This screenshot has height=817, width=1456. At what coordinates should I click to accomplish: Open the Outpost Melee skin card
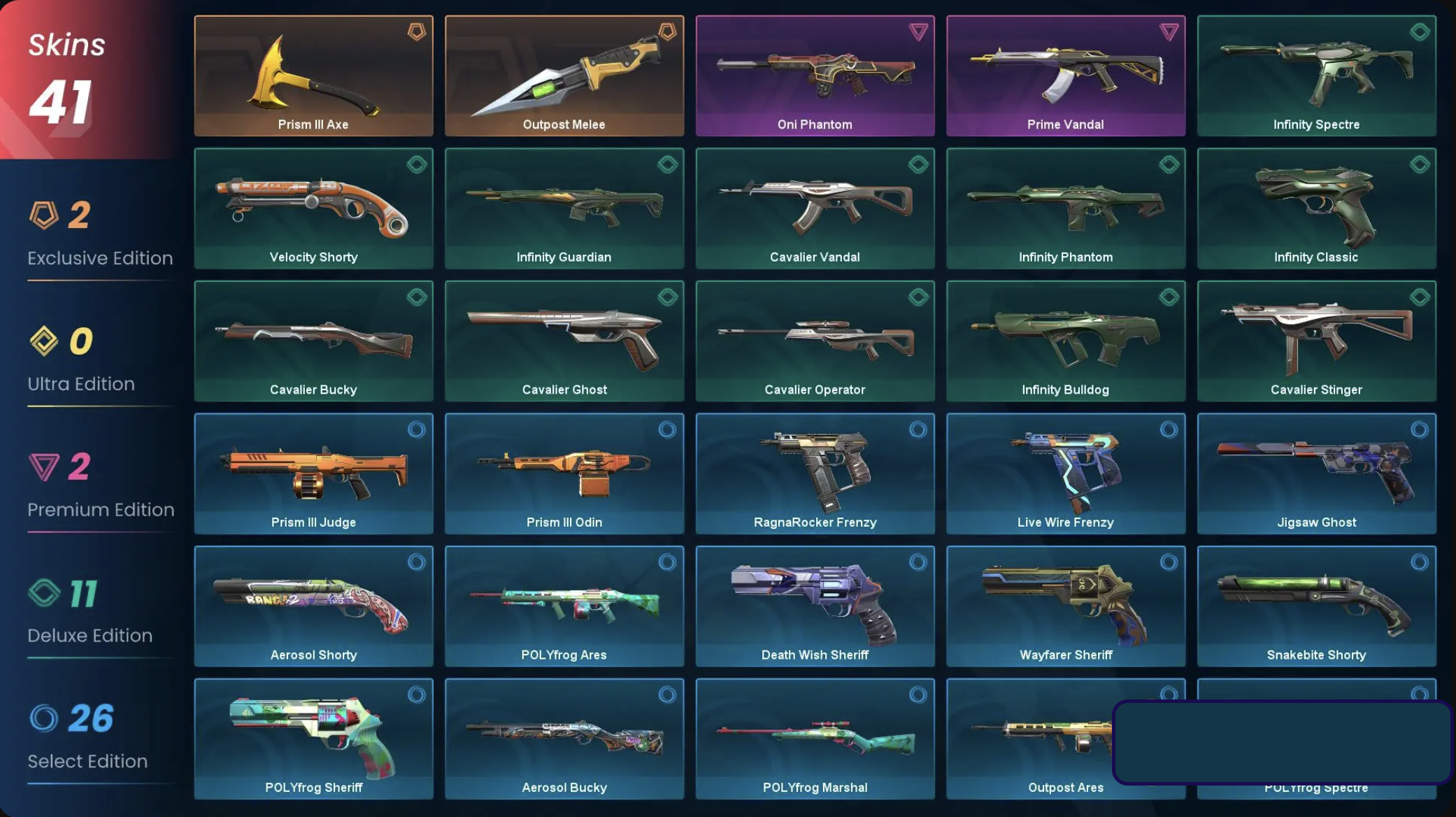(x=564, y=76)
